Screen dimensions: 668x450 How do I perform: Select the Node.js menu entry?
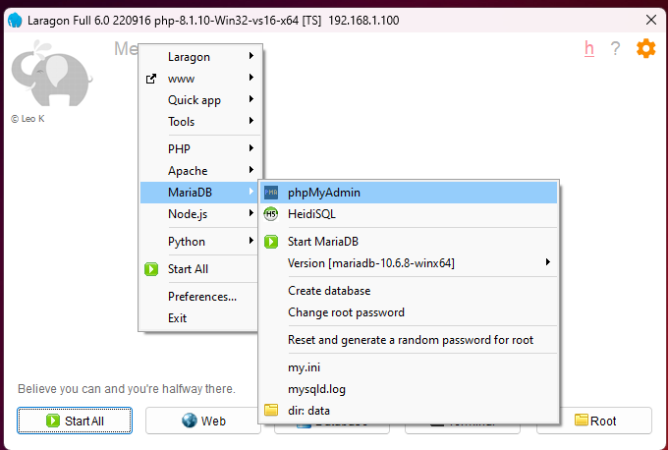point(199,214)
